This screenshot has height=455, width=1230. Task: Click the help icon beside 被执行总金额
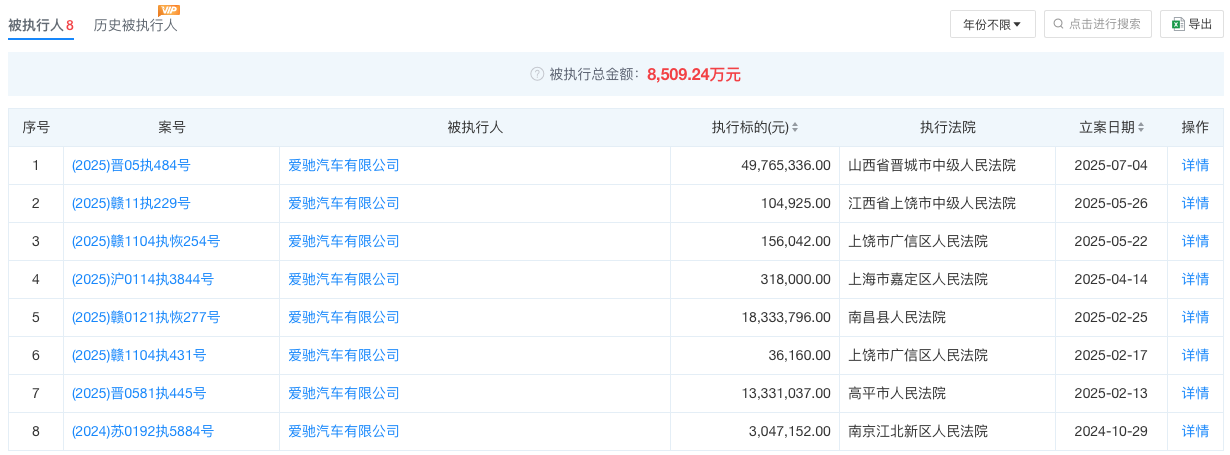[537, 74]
